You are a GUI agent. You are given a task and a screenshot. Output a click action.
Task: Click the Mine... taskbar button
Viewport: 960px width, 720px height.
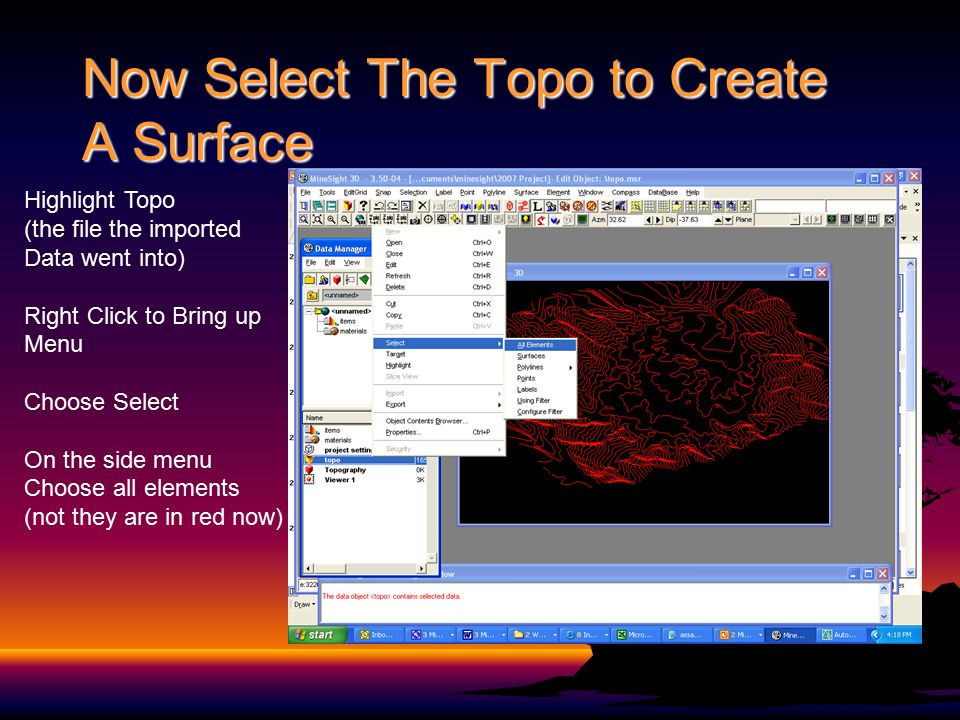790,635
